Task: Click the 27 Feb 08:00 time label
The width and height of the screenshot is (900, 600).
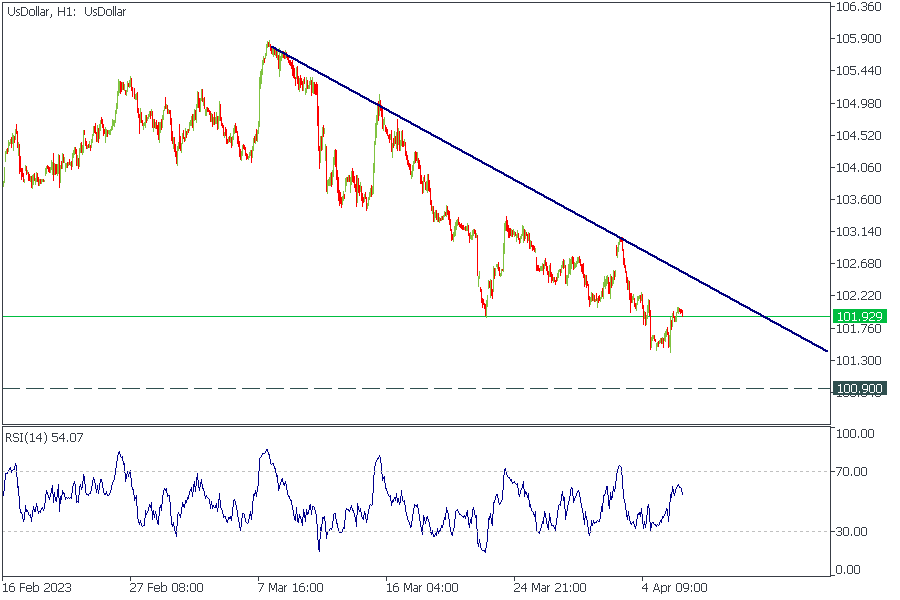Action: point(166,587)
